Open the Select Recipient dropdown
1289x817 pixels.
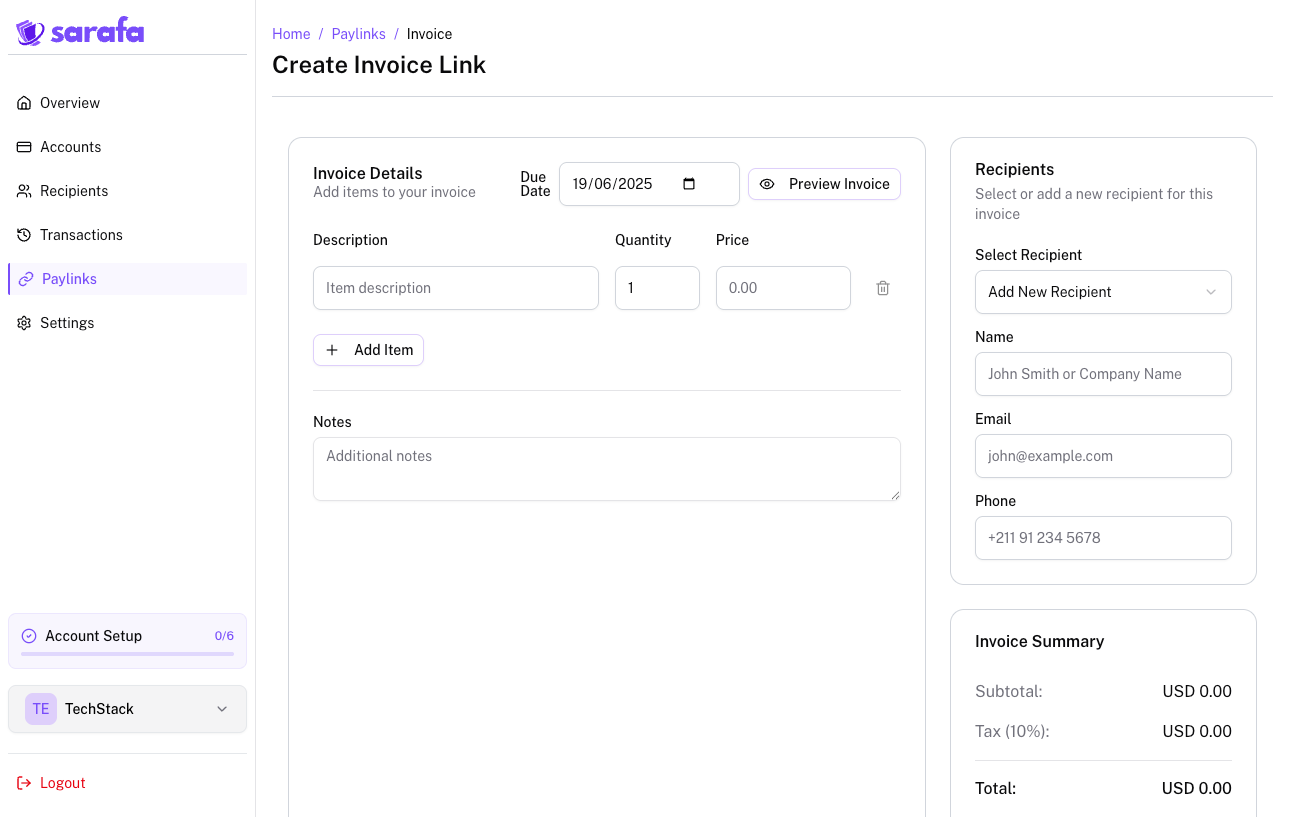pos(1103,292)
